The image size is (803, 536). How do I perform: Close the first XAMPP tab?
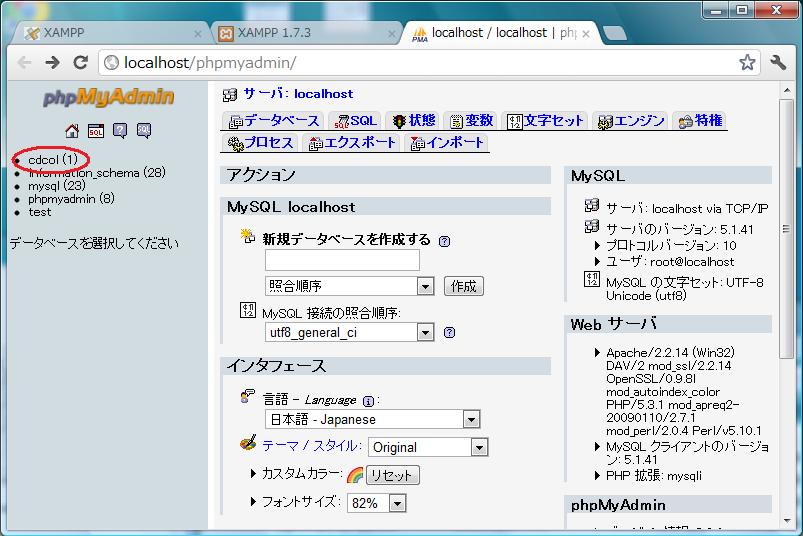(198, 34)
